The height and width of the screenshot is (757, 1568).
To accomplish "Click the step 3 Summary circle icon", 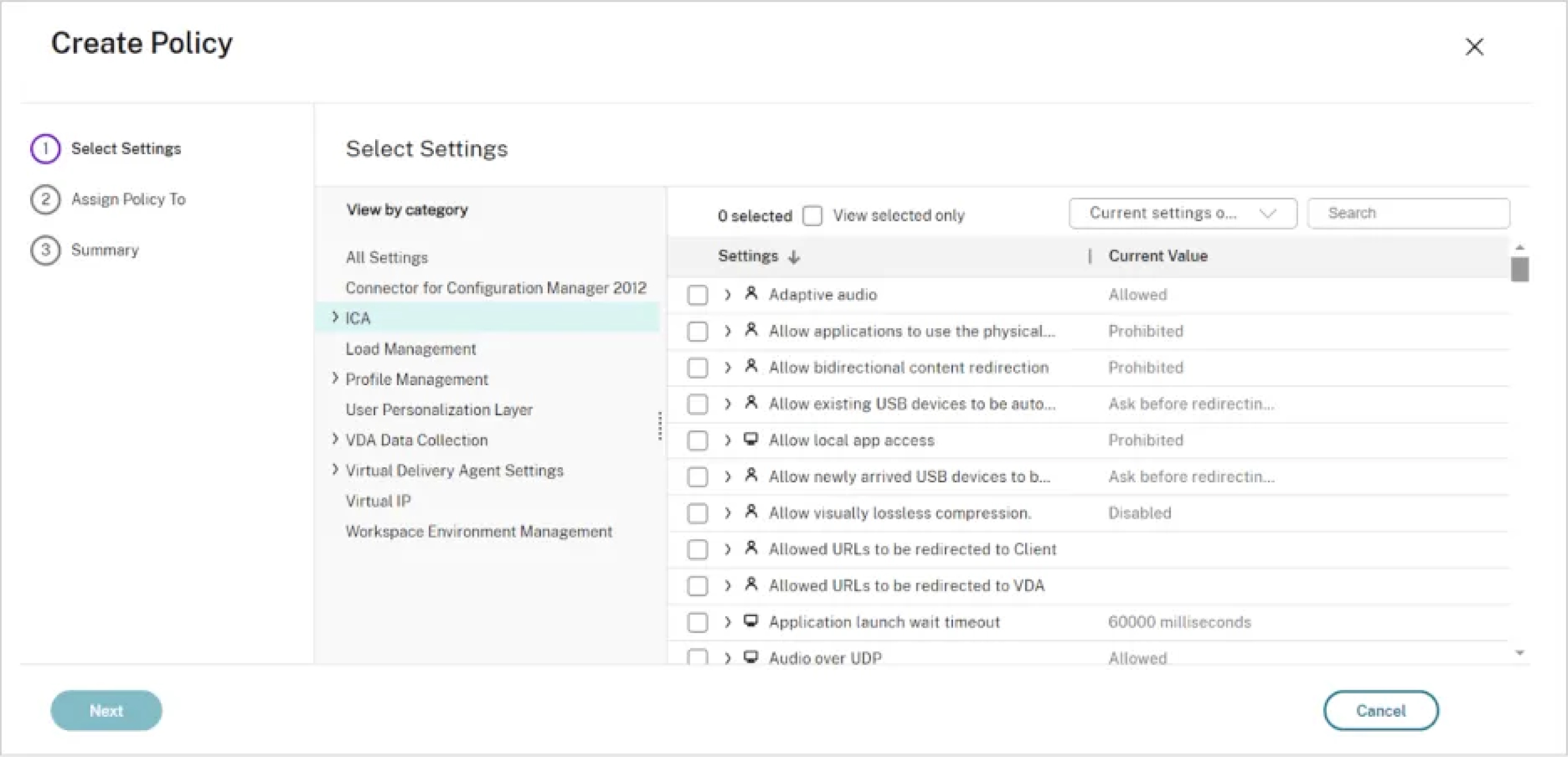I will click(45, 250).
